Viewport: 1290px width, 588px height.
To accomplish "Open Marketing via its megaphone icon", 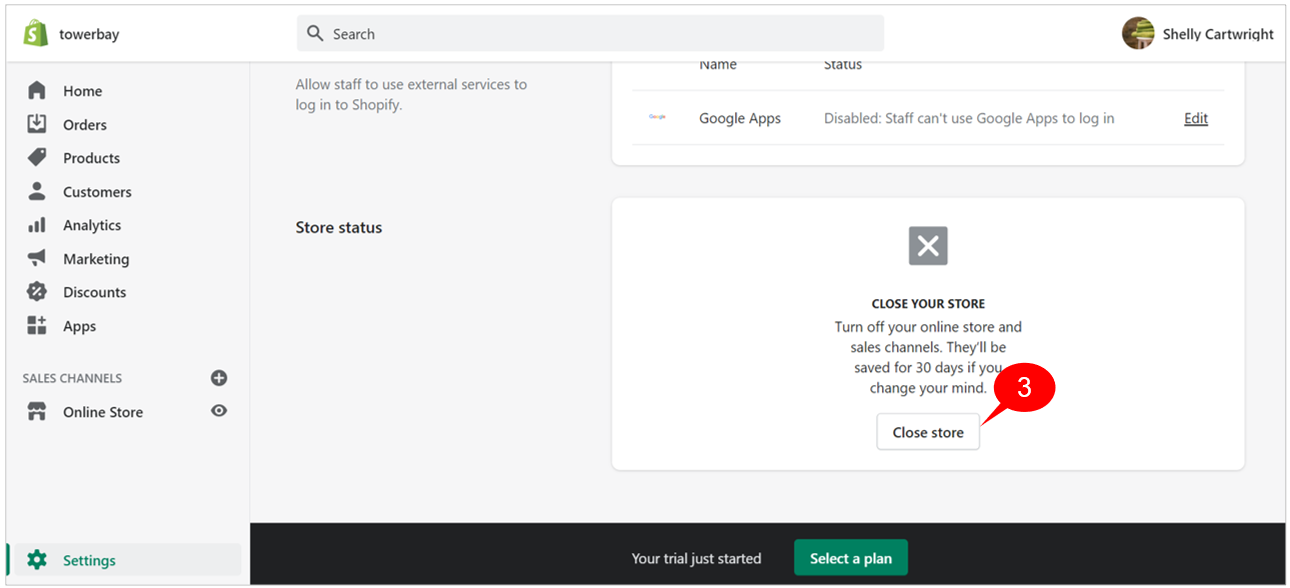I will [x=37, y=258].
